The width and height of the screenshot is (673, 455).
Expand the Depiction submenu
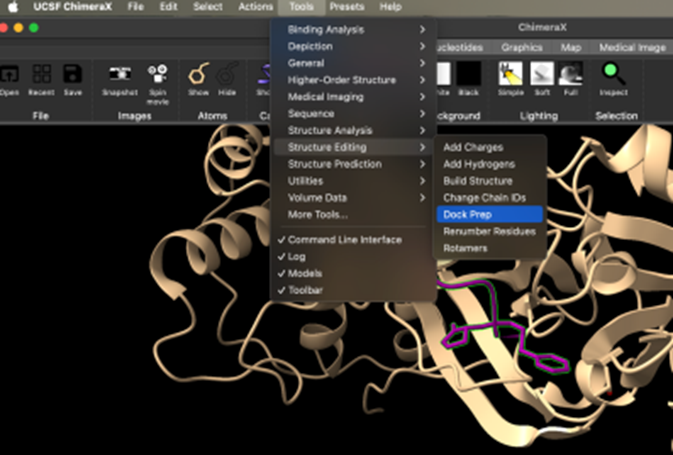click(x=354, y=46)
